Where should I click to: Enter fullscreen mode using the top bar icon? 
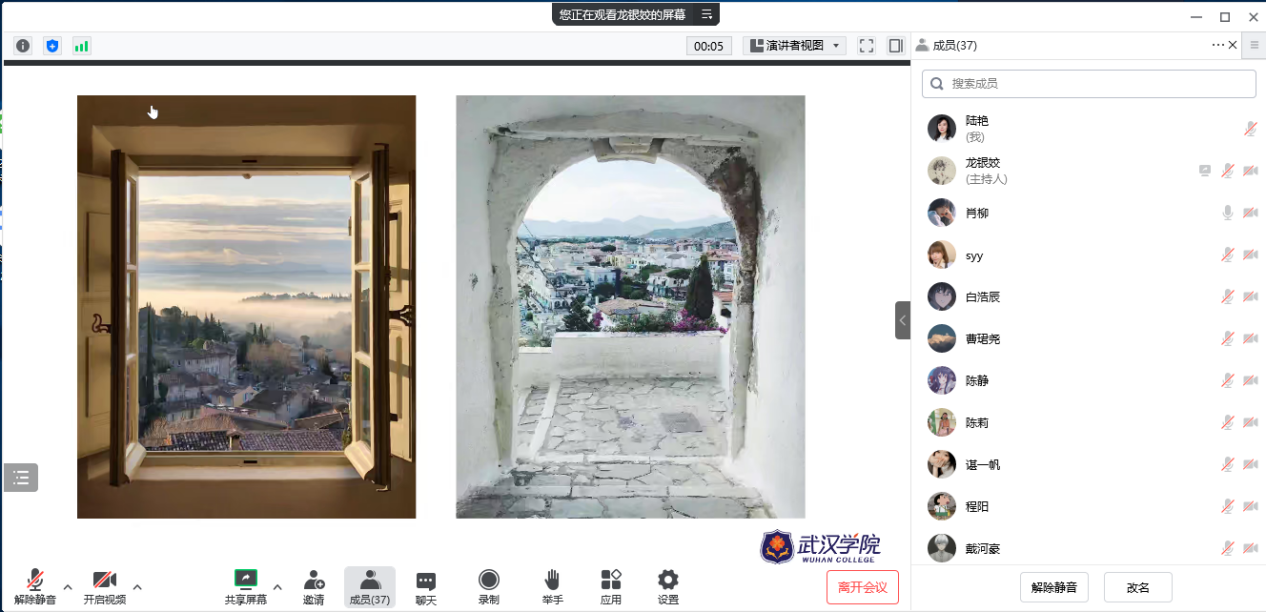867,46
